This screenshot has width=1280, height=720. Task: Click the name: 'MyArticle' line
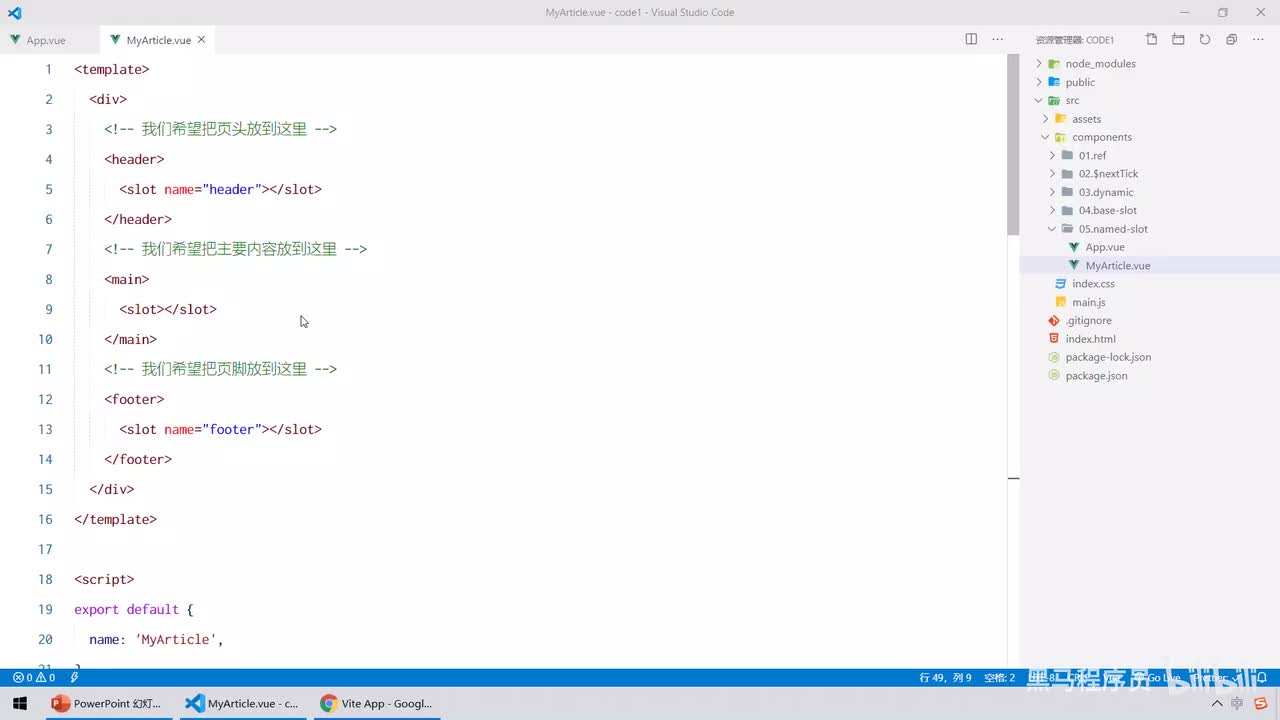tap(156, 639)
